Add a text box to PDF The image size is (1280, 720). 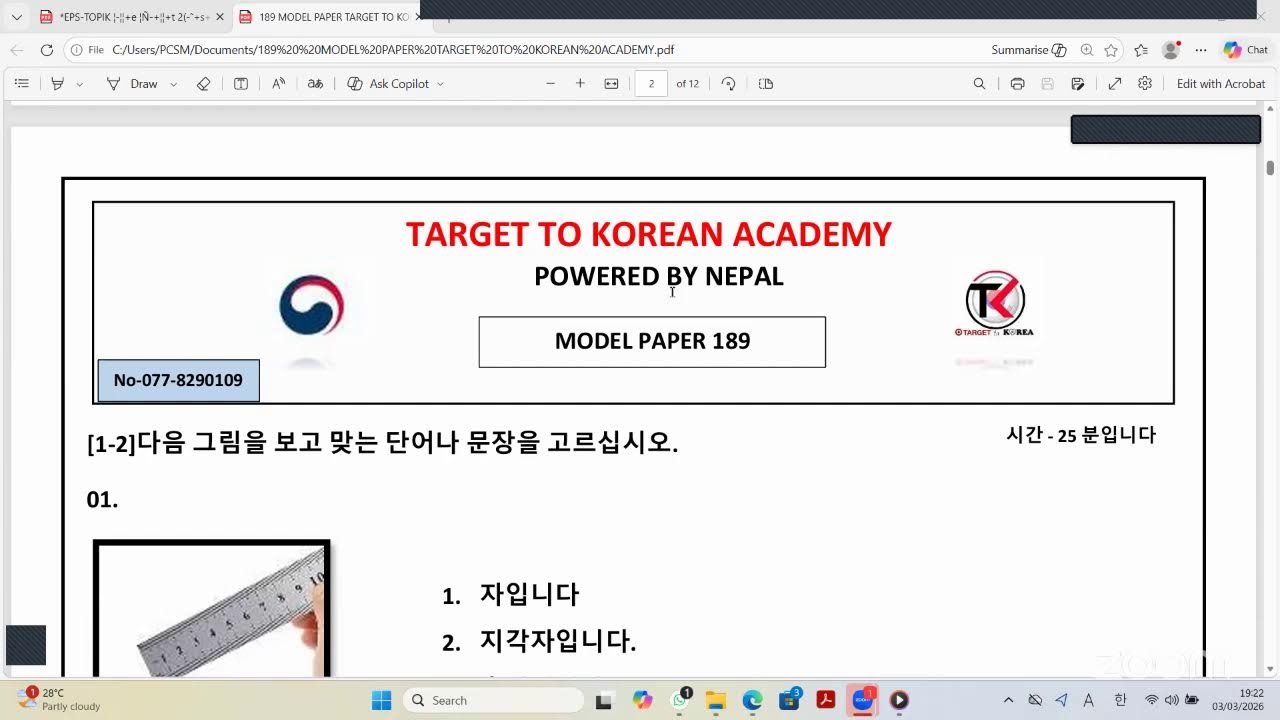pos(241,84)
